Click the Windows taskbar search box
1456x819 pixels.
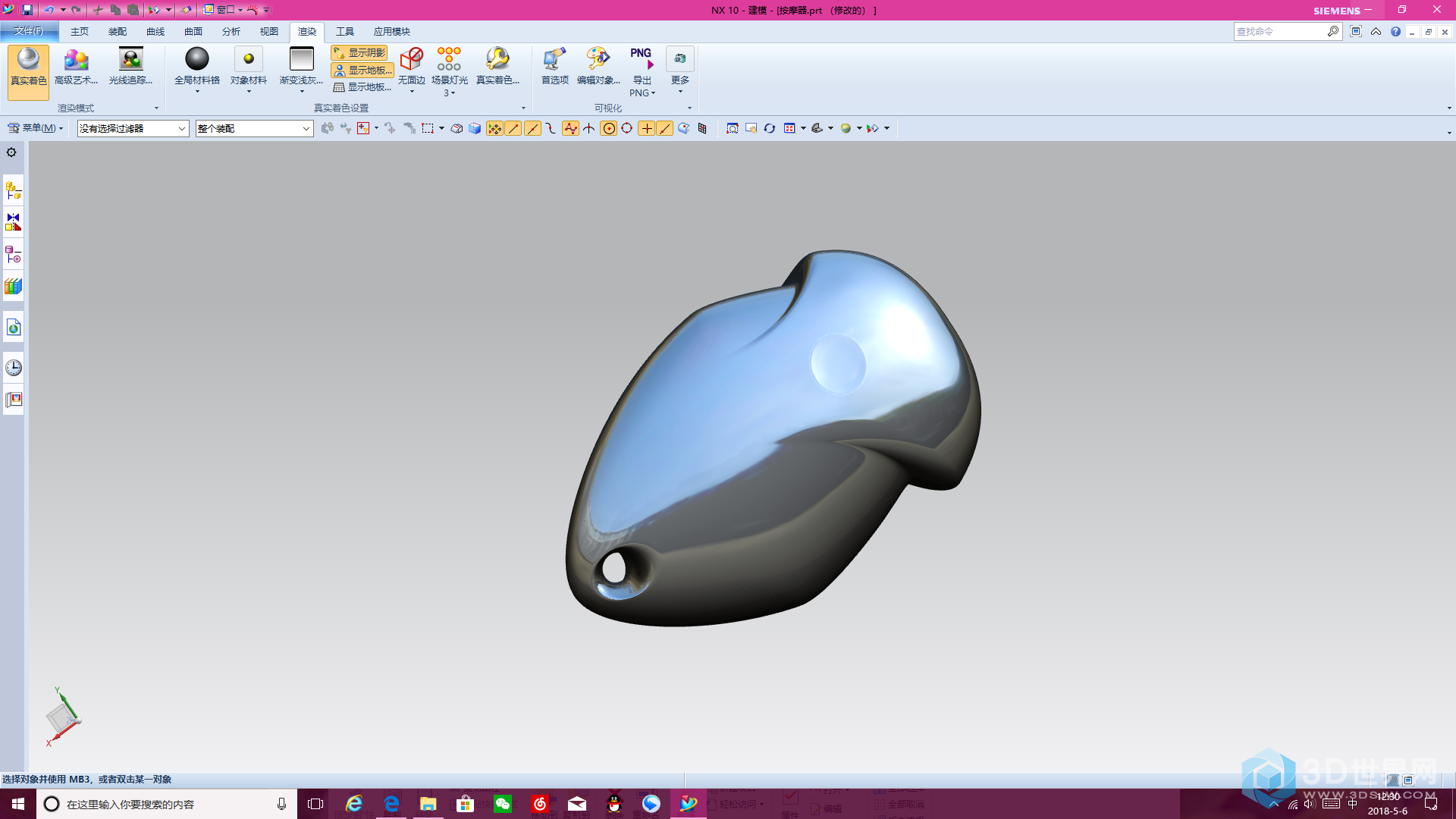(x=166, y=804)
